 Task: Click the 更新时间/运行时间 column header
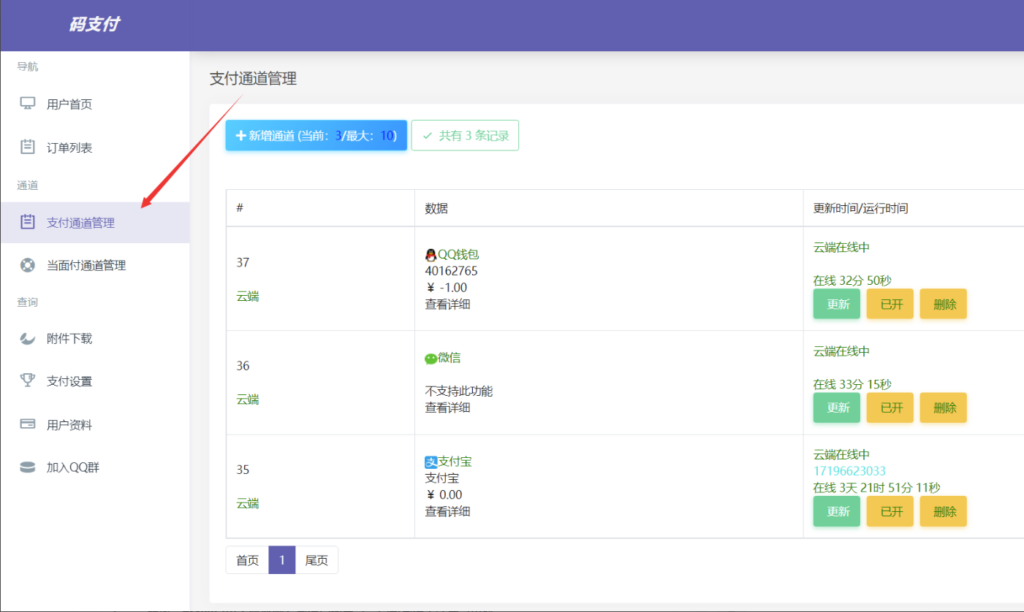pos(860,208)
